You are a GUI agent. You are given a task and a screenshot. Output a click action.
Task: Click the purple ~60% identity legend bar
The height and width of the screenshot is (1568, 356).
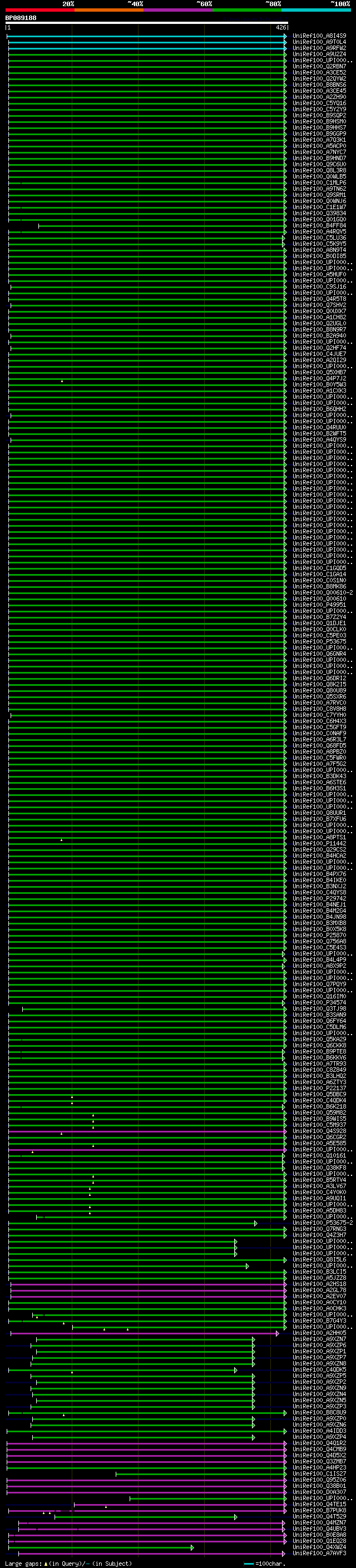[x=177, y=10]
